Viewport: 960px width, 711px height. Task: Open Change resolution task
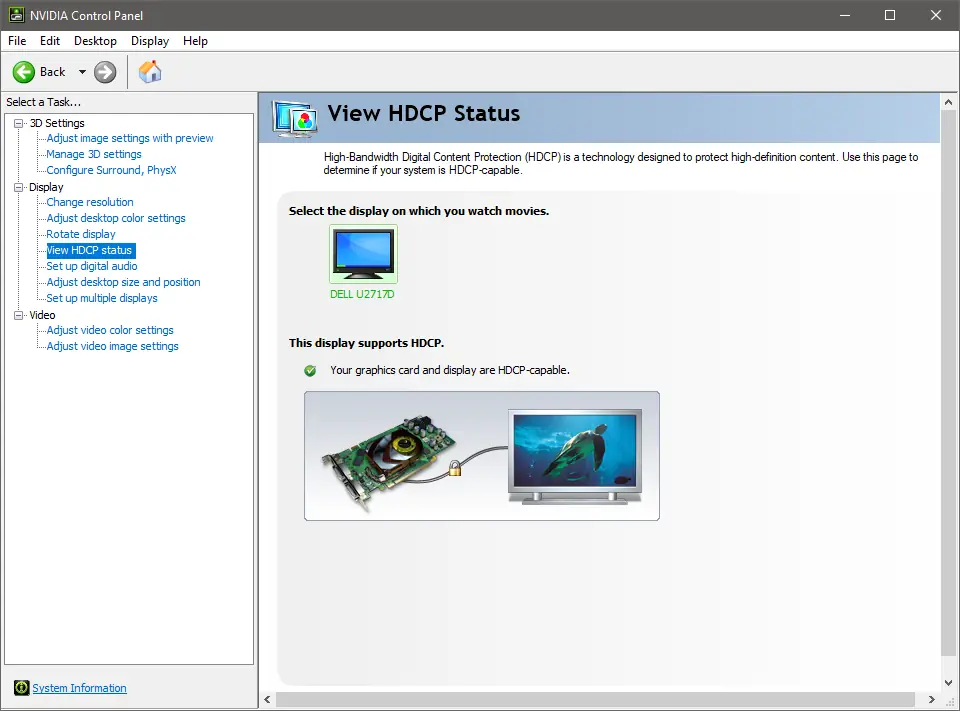pos(90,202)
